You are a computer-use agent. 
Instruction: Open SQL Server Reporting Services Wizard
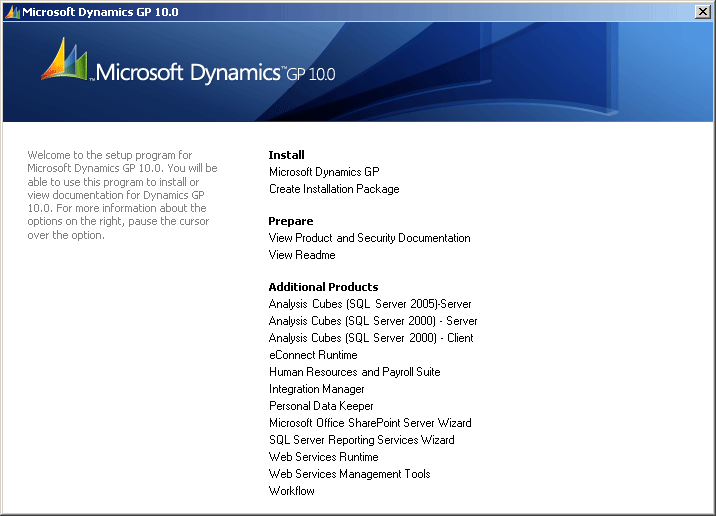[x=362, y=440]
